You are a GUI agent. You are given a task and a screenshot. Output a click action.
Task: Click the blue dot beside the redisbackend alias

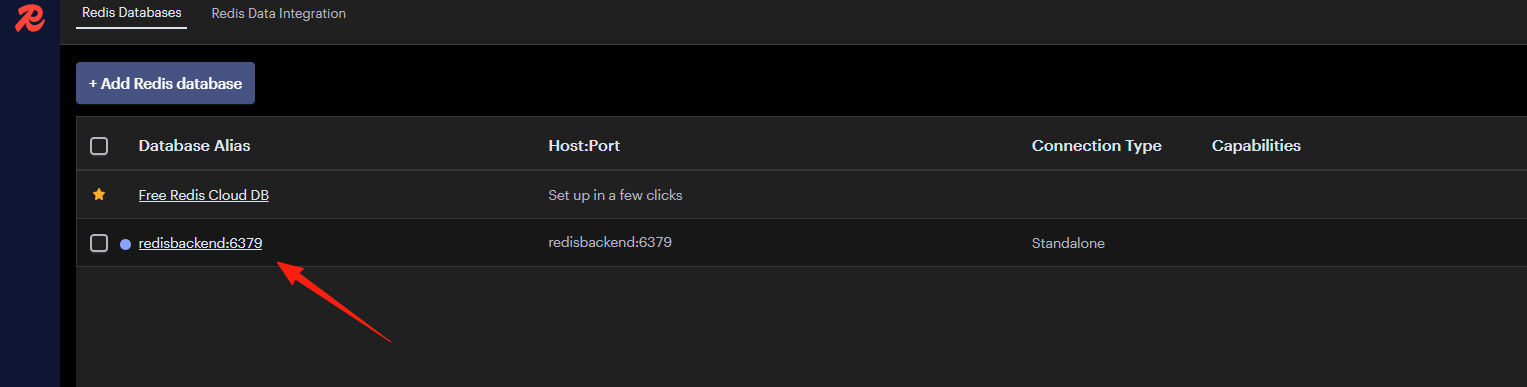tap(125, 244)
